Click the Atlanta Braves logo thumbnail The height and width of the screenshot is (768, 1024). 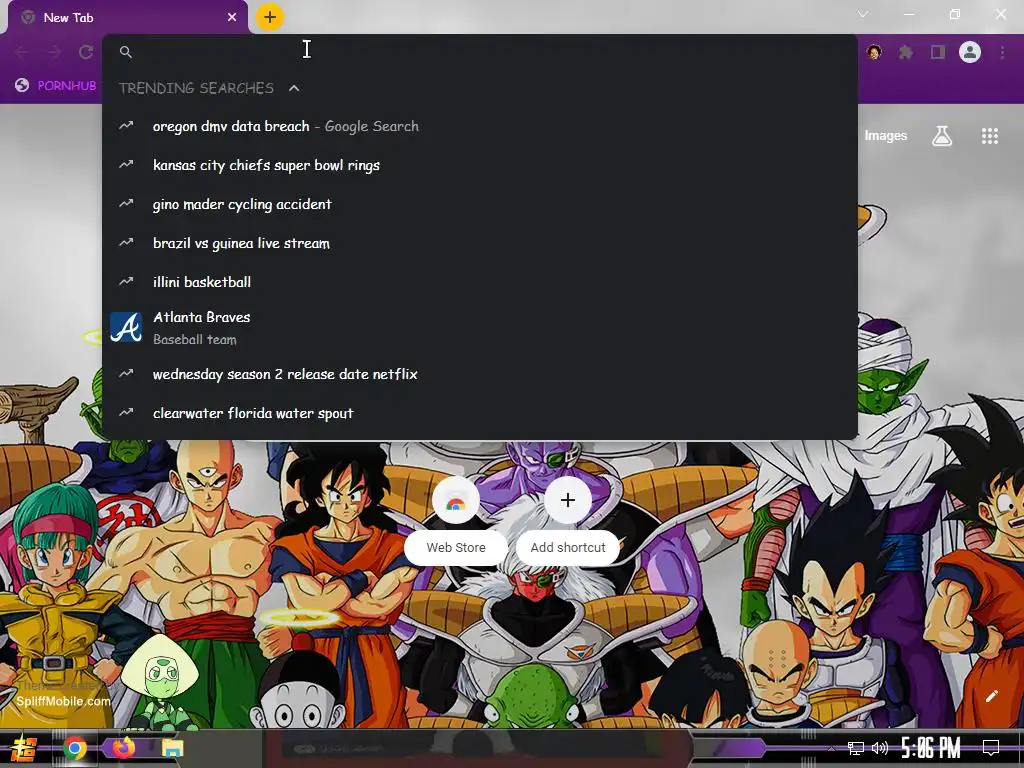(126, 328)
